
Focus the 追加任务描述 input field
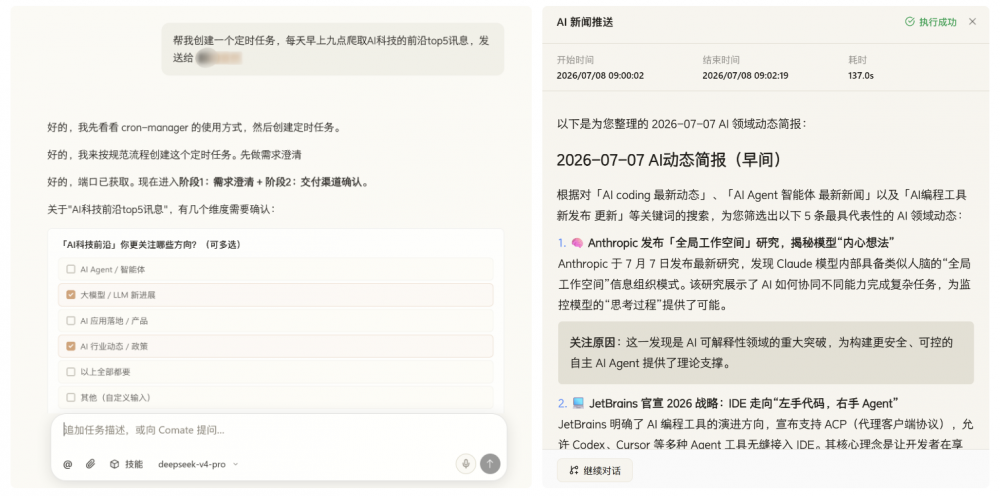point(279,430)
